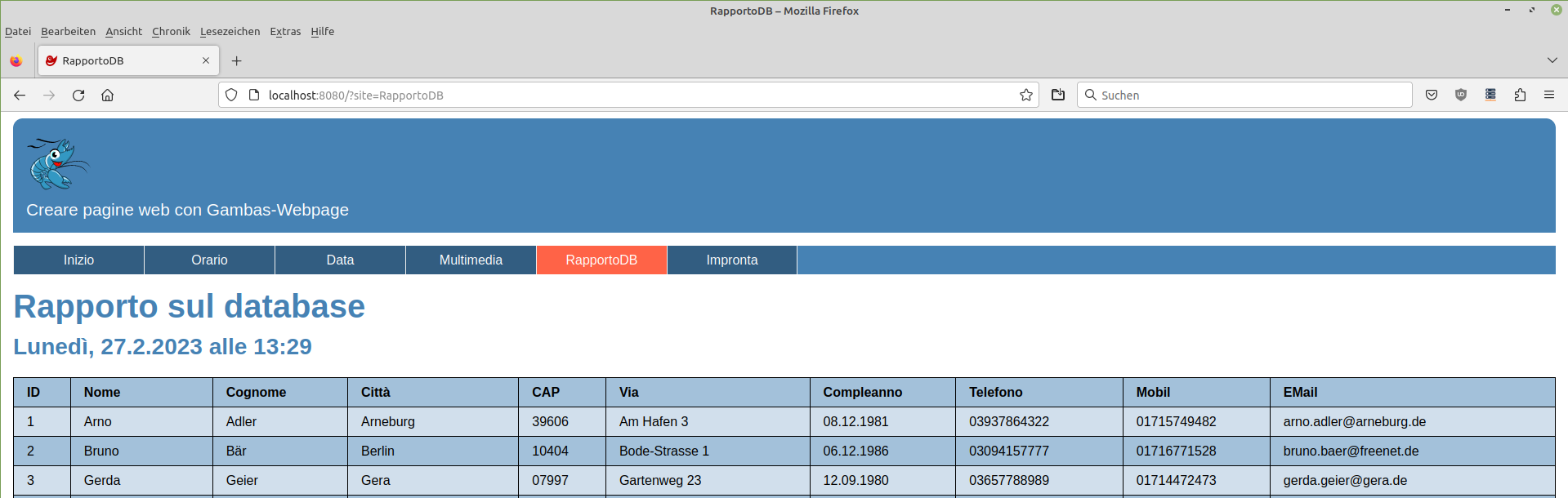Bookmark this page with the star icon
Image resolution: width=1568 pixels, height=498 pixels.
tap(1025, 96)
